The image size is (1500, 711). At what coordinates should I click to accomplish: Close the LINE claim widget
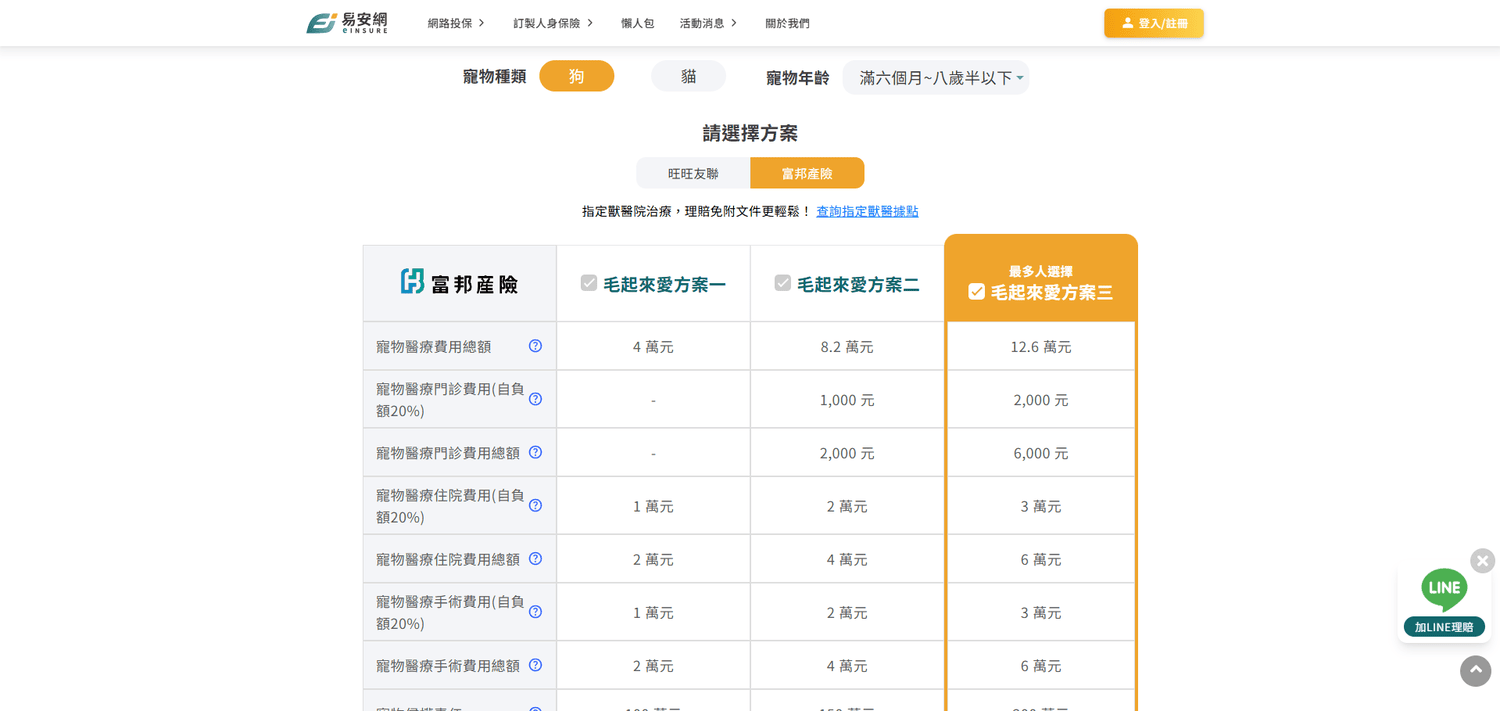[x=1482, y=560]
